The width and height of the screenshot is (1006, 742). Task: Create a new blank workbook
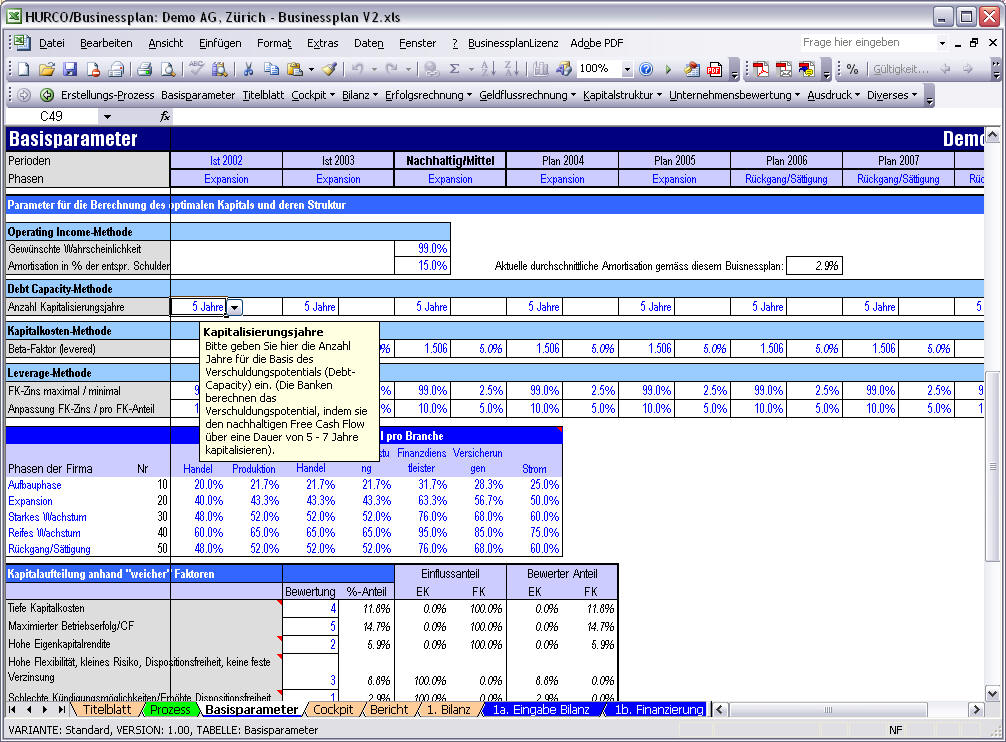pyautogui.click(x=24, y=69)
